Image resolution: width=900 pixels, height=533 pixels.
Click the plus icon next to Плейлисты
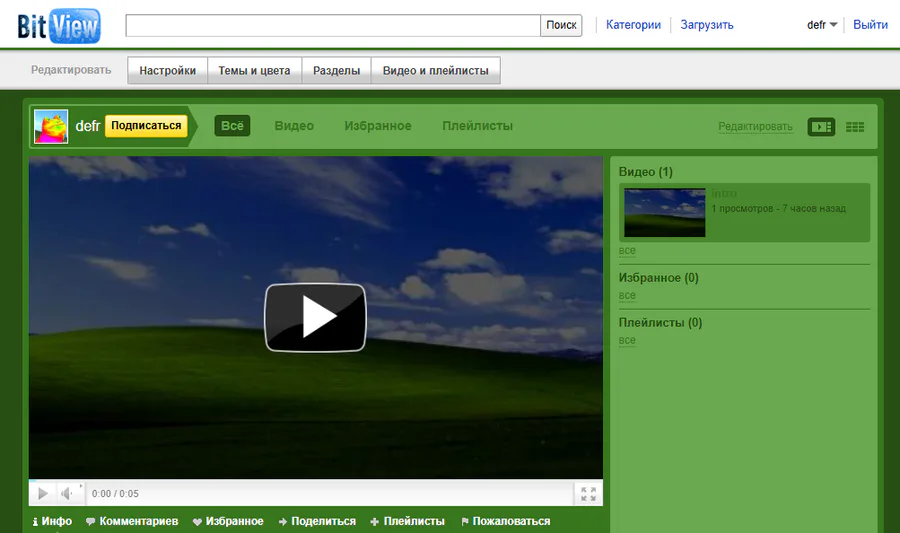click(x=374, y=522)
